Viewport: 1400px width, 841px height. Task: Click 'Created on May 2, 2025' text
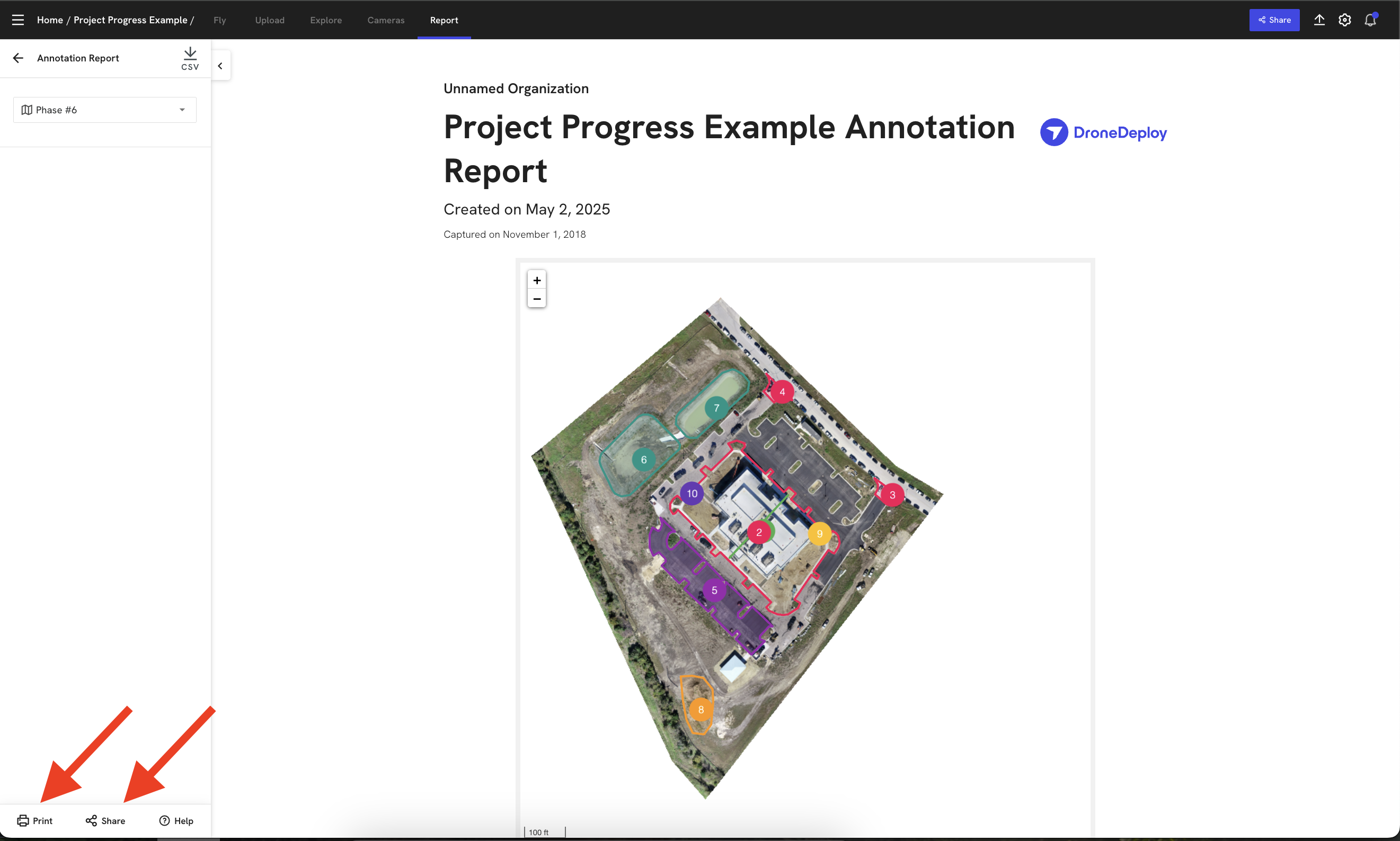(527, 209)
